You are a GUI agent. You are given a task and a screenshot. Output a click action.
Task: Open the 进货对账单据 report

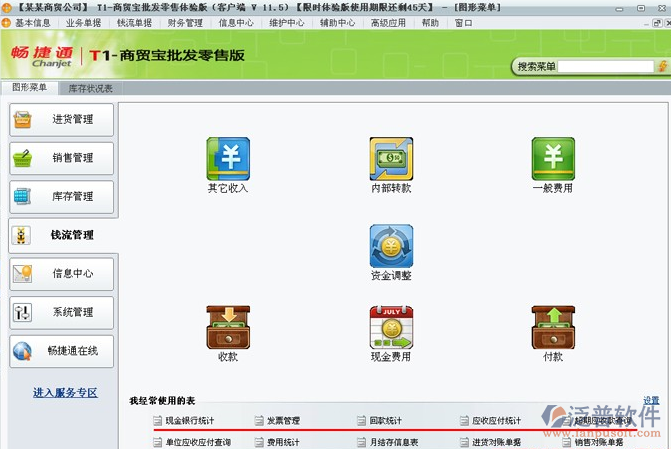(496, 442)
